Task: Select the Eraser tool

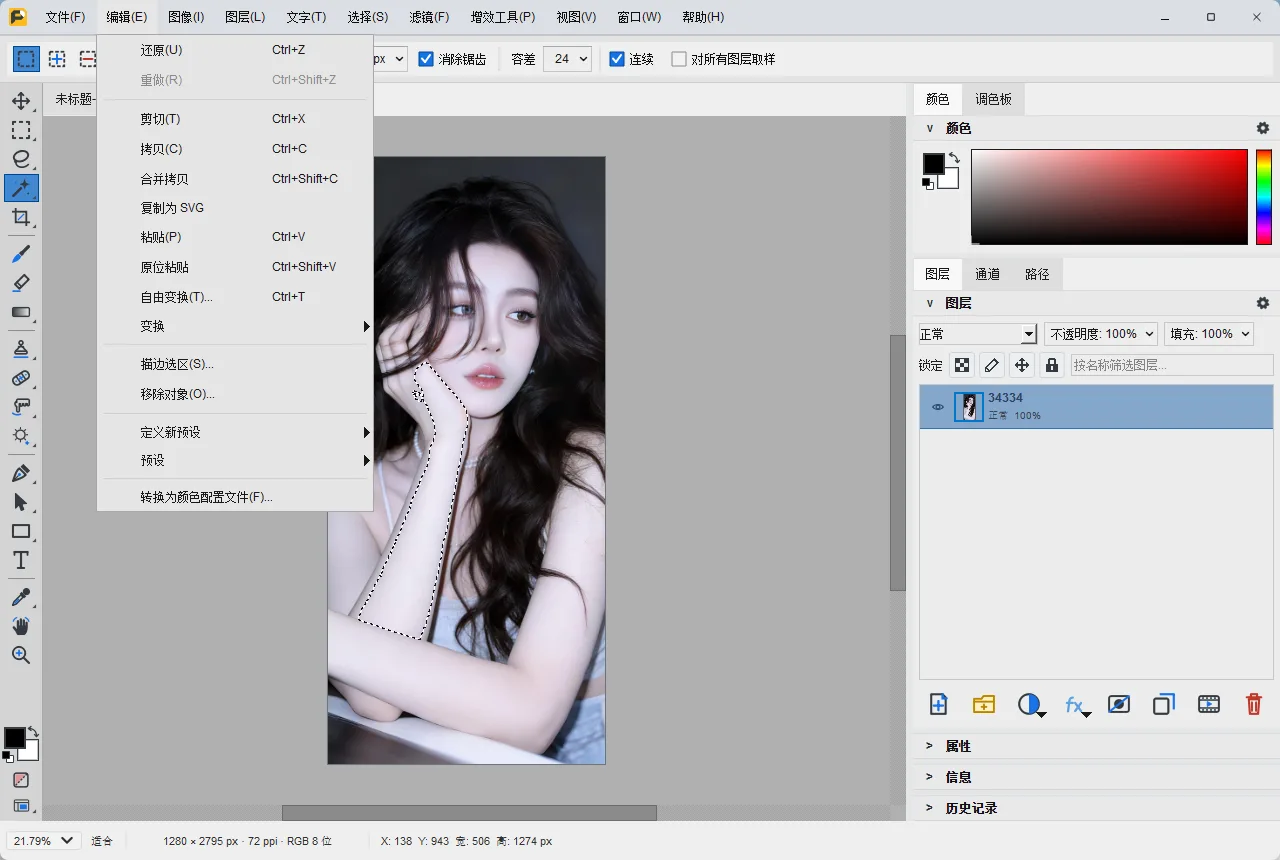Action: [21, 283]
